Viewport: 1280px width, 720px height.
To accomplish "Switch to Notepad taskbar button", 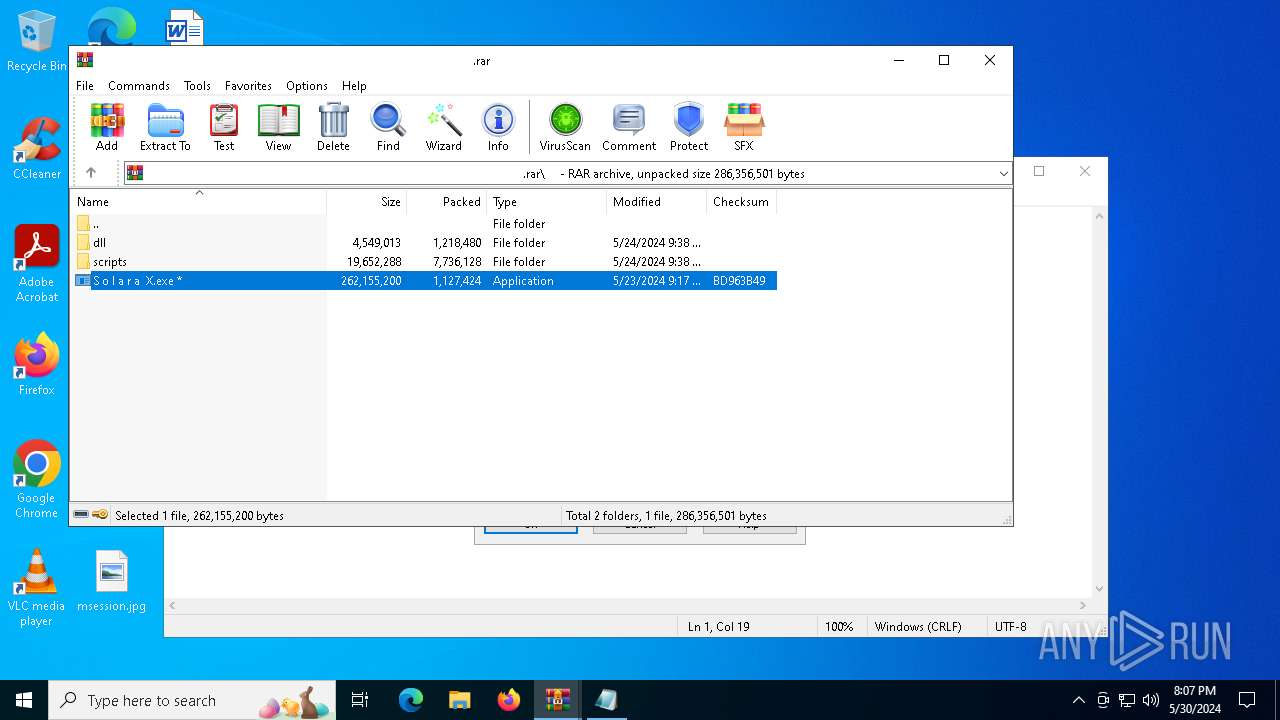I will click(606, 700).
